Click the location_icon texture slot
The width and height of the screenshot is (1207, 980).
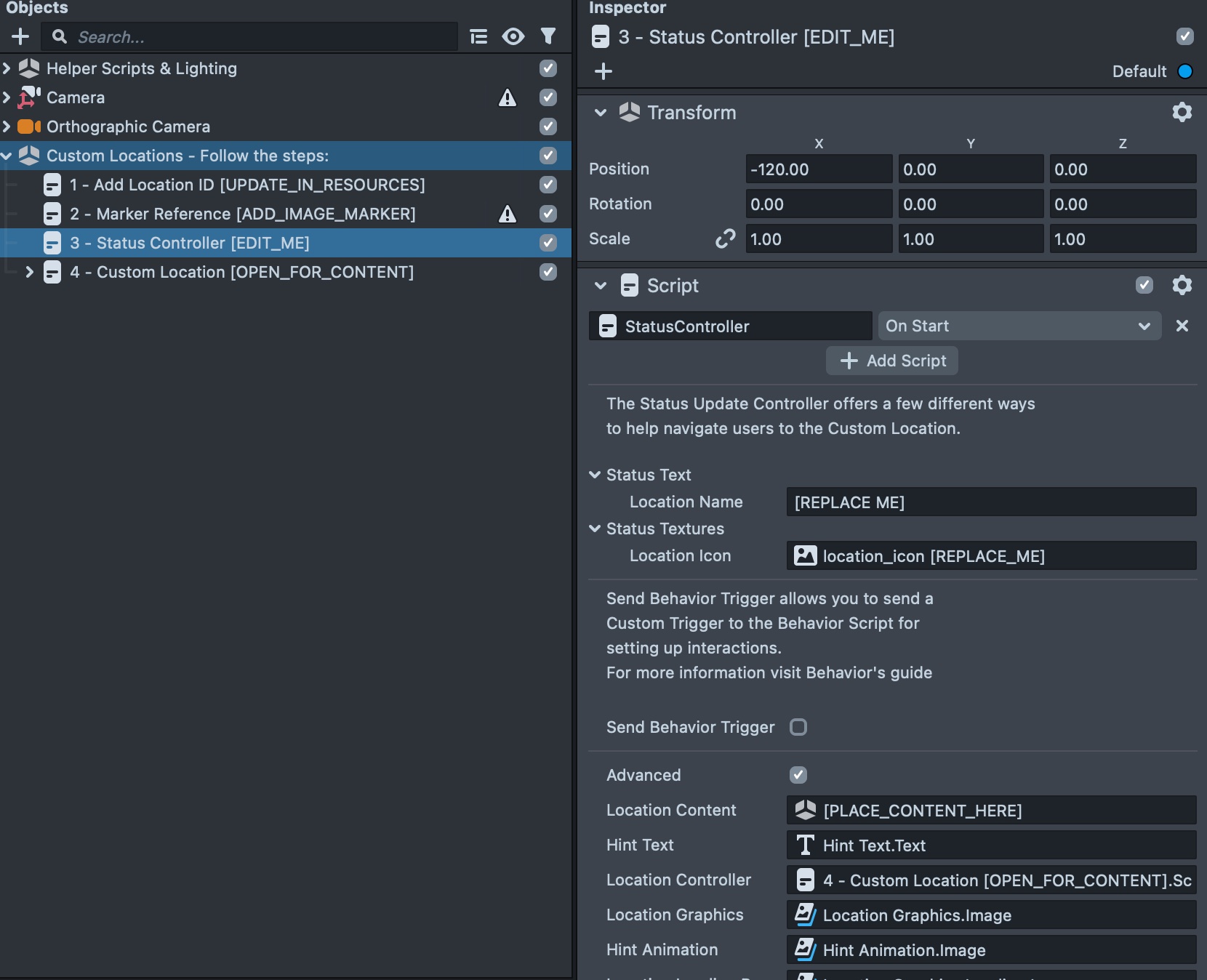(990, 556)
